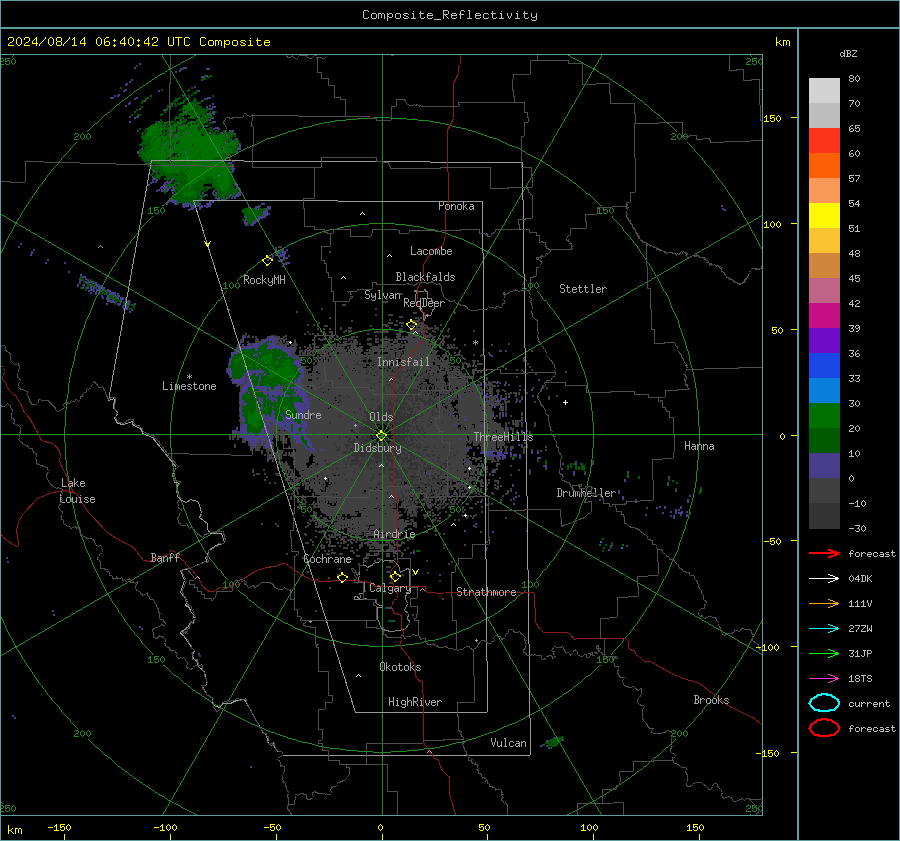Click the yellow diamond marker near RockyMH
Screen dimensions: 900x841
coord(267,261)
